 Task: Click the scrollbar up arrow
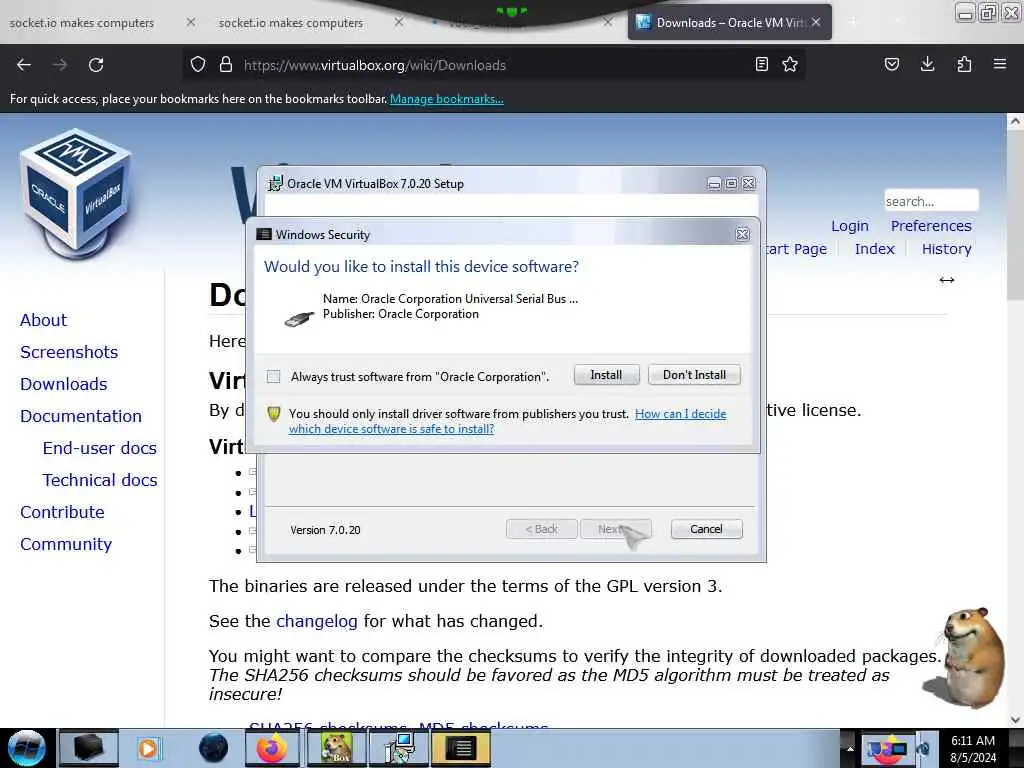click(1015, 121)
